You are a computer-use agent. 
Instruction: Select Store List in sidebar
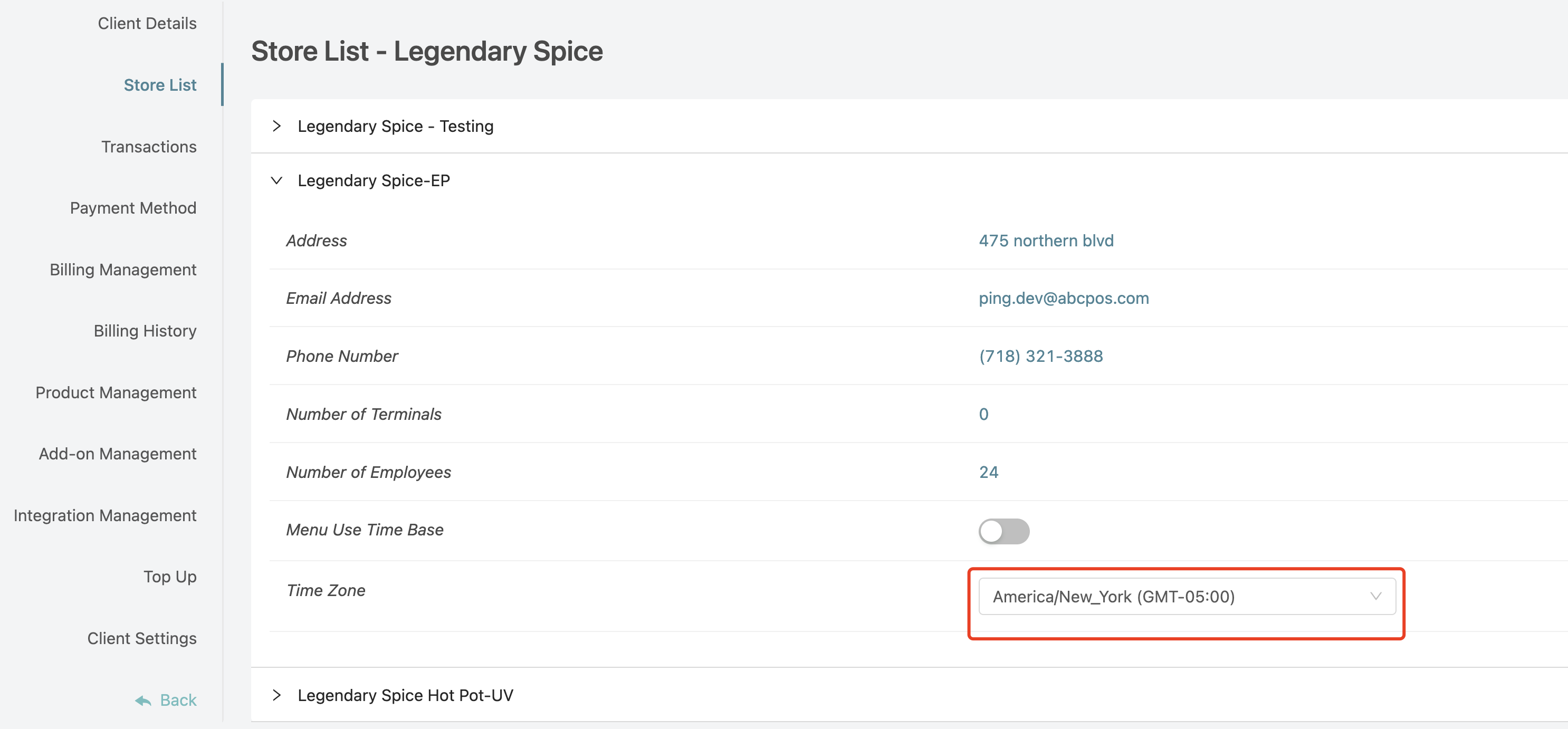pyautogui.click(x=160, y=84)
